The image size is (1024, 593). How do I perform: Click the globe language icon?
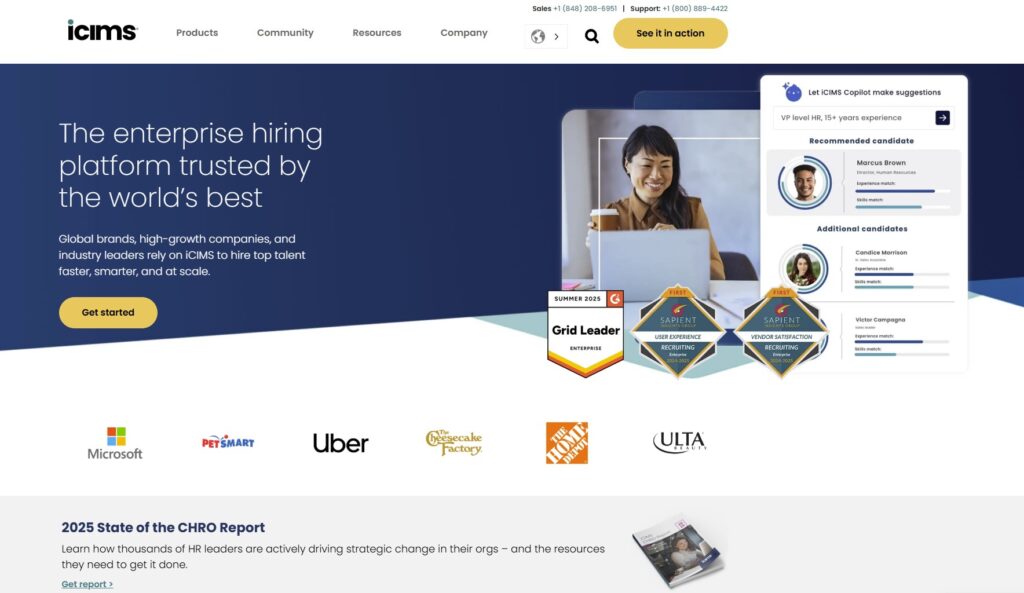[538, 37]
